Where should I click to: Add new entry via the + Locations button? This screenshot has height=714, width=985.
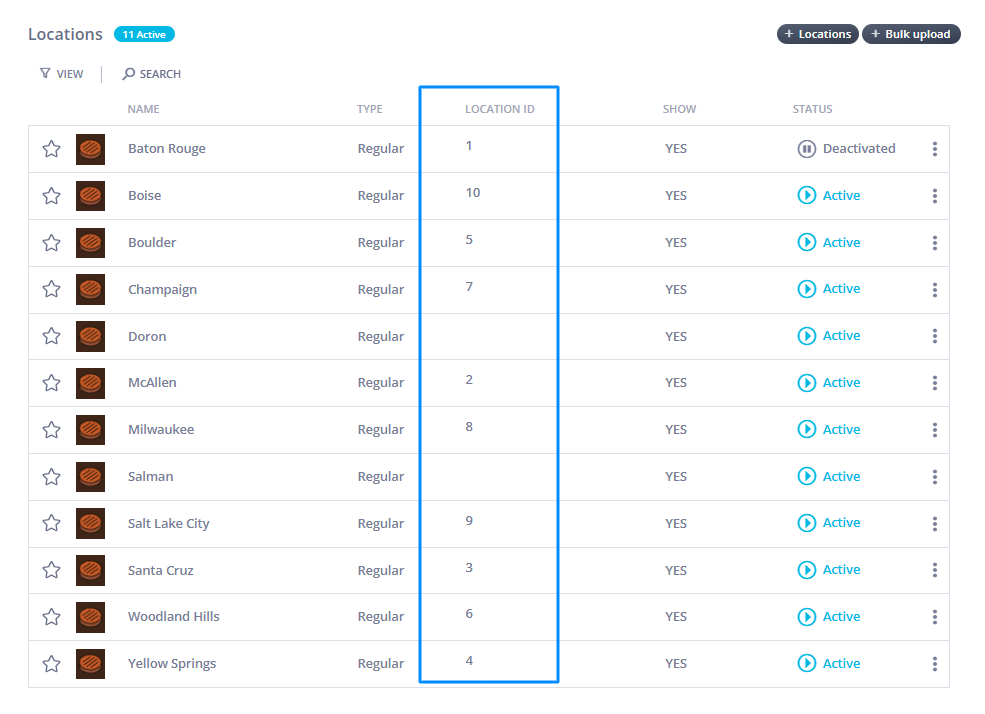(817, 34)
